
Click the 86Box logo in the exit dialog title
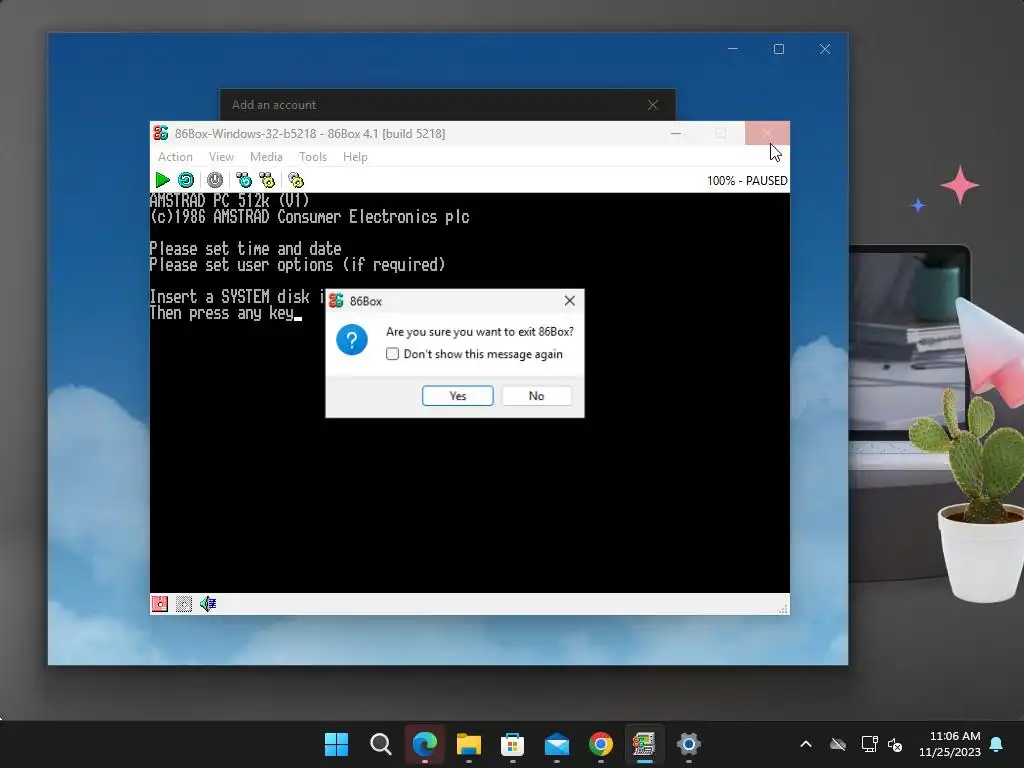coord(336,301)
